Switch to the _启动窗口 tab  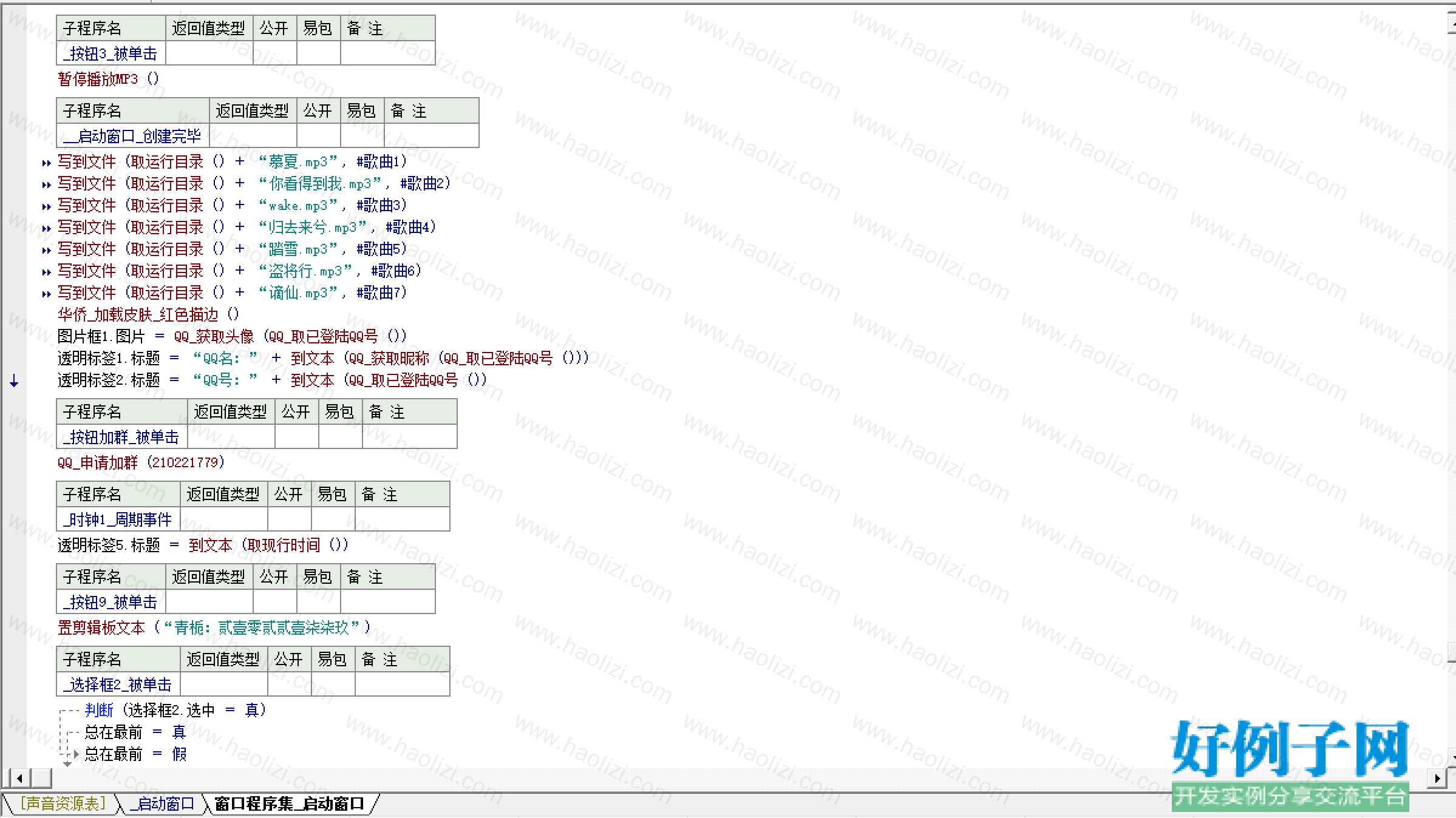pyautogui.click(x=162, y=804)
